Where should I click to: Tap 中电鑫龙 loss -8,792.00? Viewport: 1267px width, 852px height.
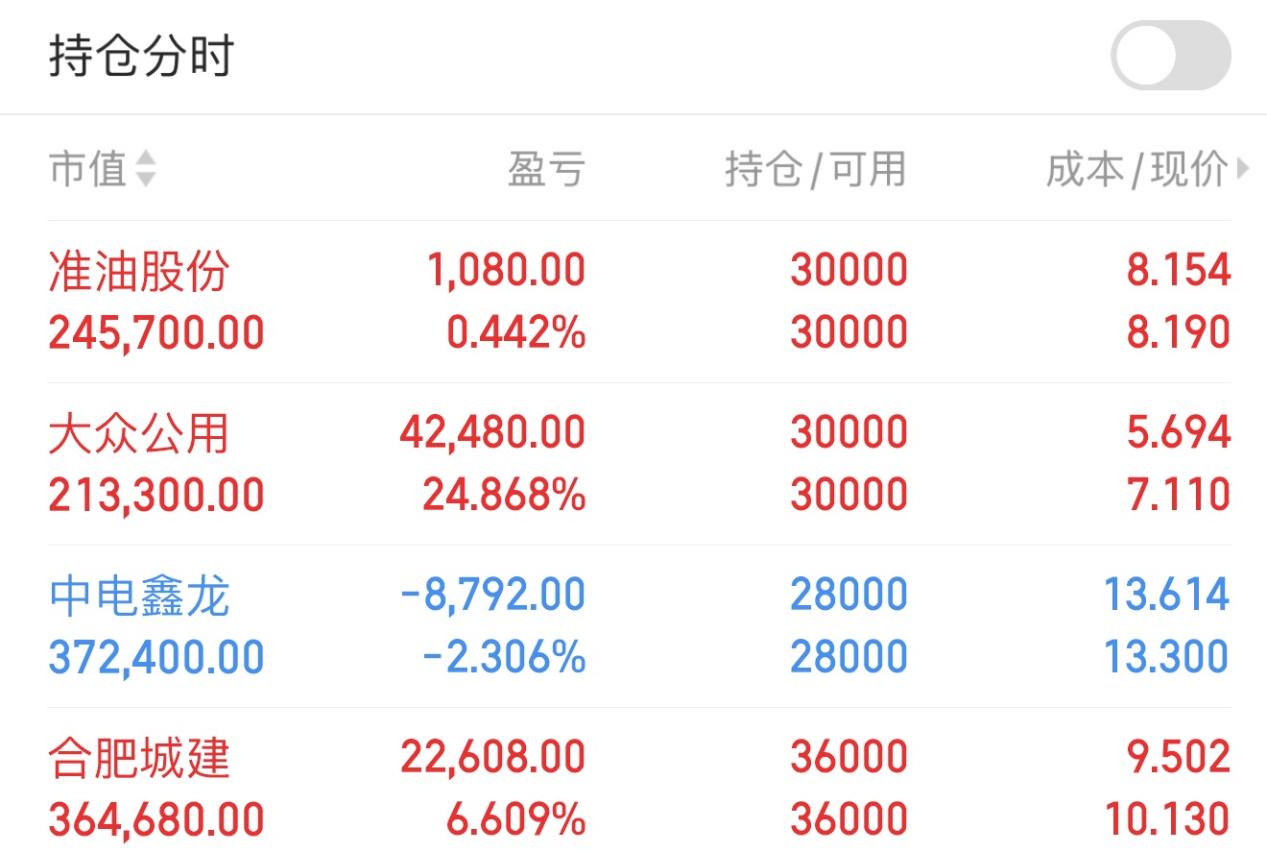tap(493, 596)
